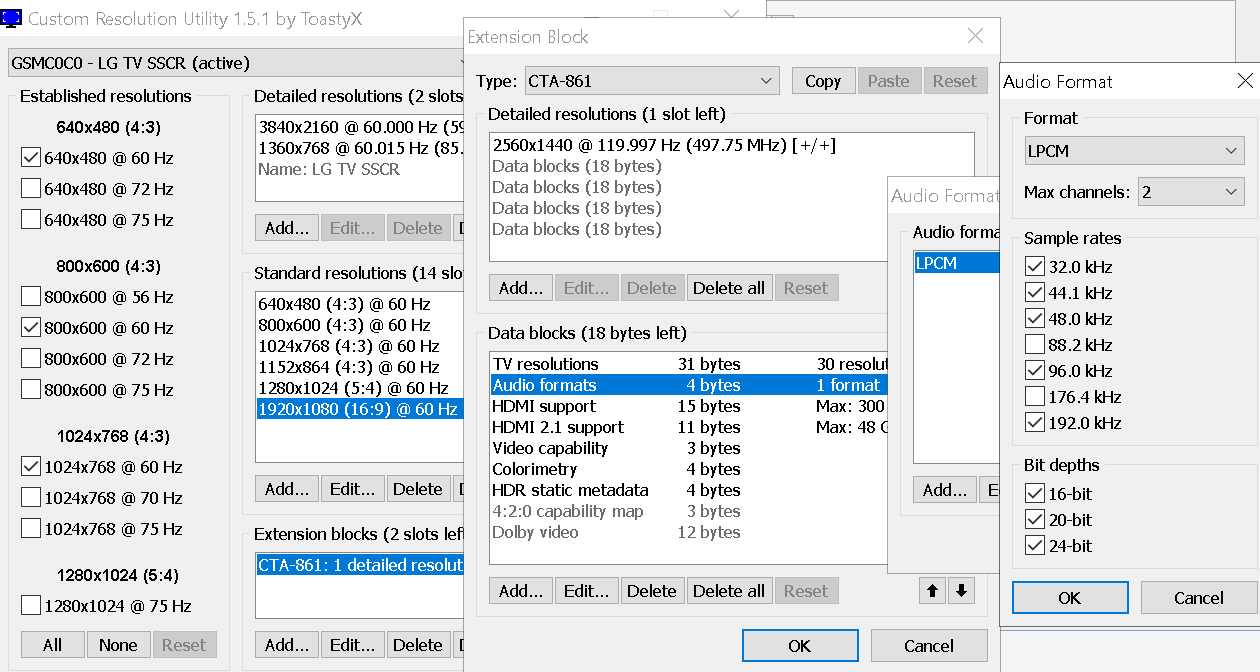Click OK in Audio Format dialog
The image size is (1260, 672).
(1069, 598)
